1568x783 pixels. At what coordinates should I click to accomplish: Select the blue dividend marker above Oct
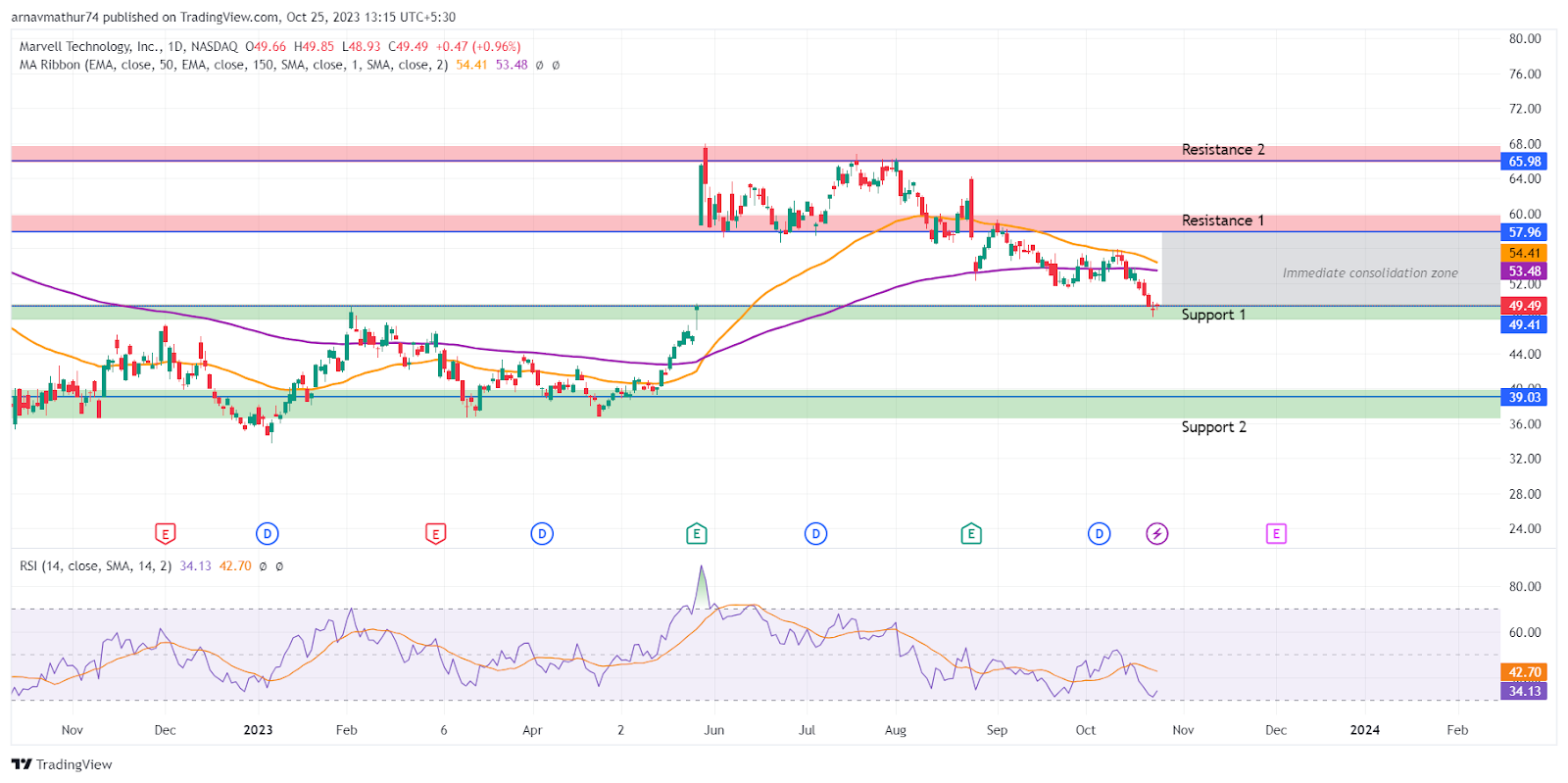pos(1100,534)
